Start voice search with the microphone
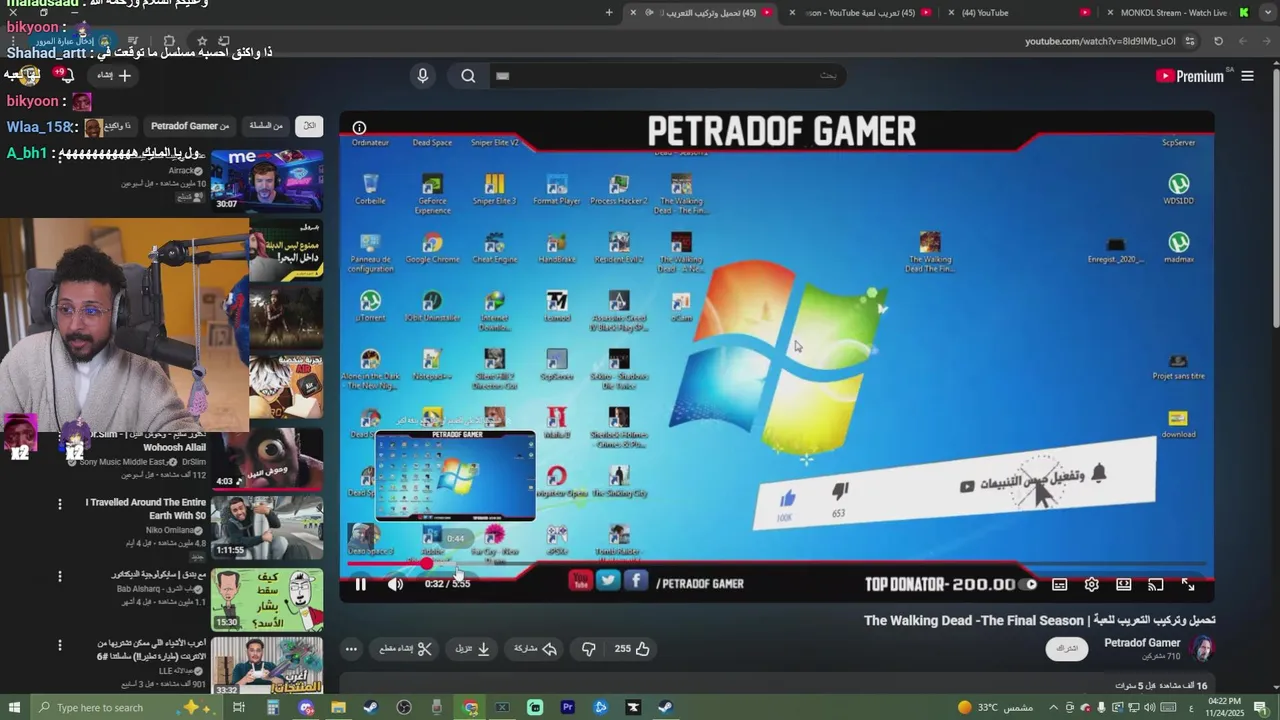Viewport: 1280px width, 720px height. pos(422,76)
